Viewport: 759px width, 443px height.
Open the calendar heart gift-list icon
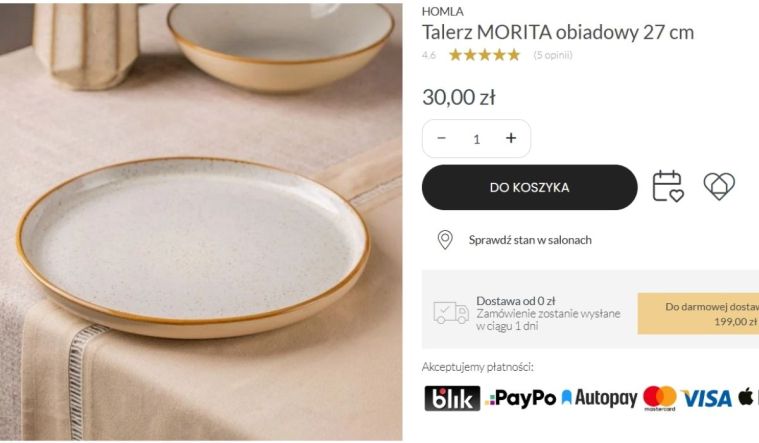(668, 186)
